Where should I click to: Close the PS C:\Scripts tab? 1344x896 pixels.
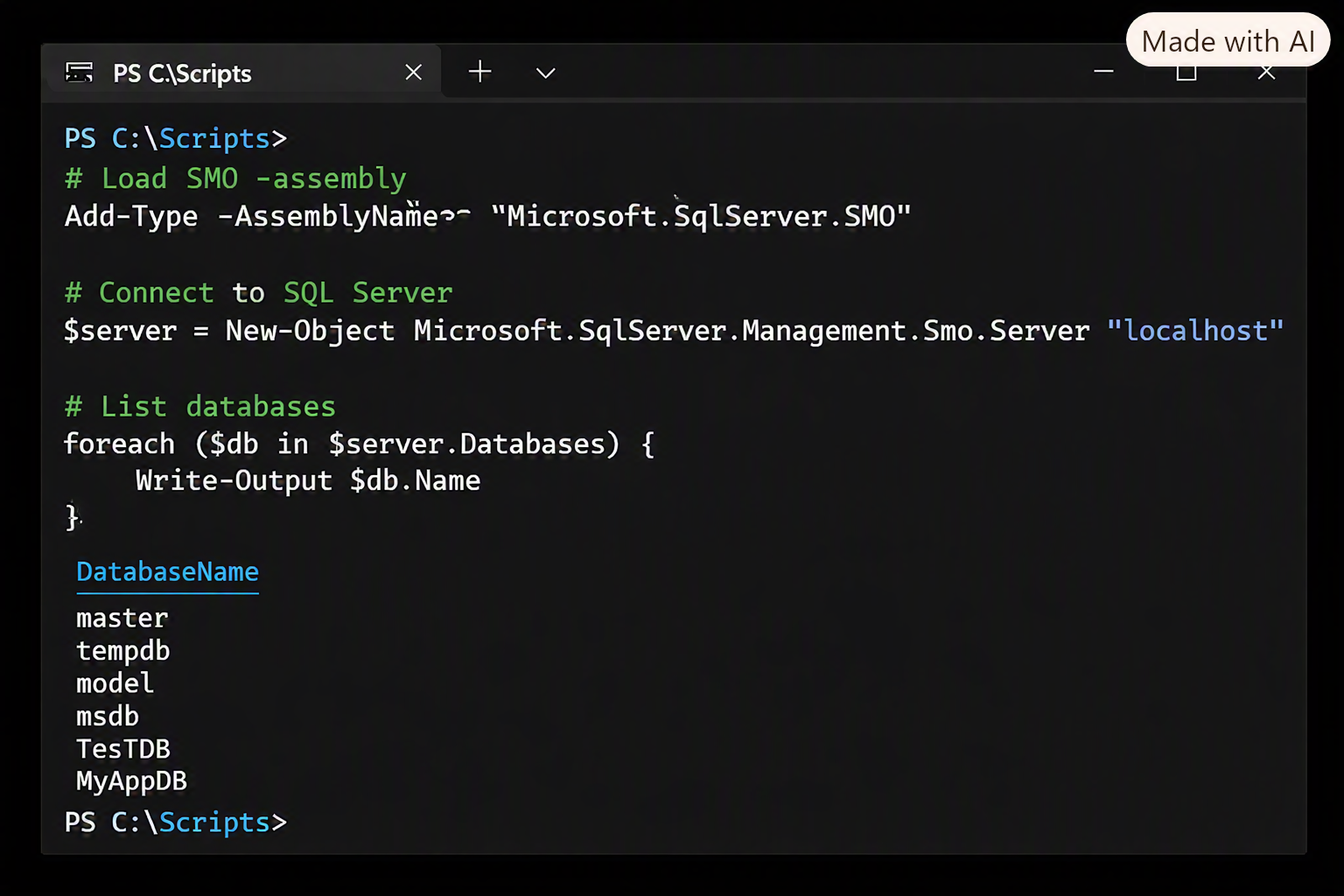414,73
